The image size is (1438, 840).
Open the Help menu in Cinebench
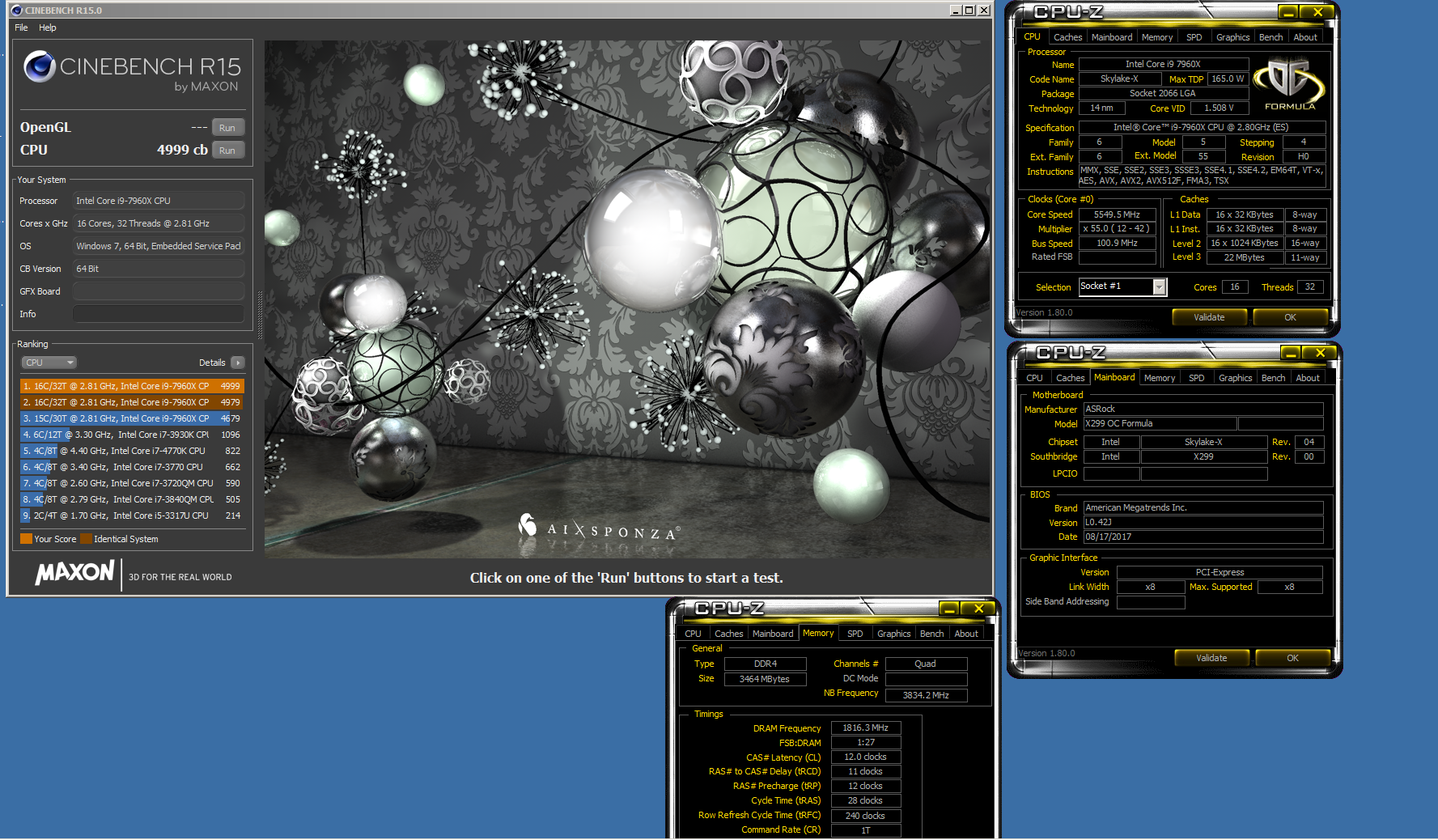tap(48, 28)
